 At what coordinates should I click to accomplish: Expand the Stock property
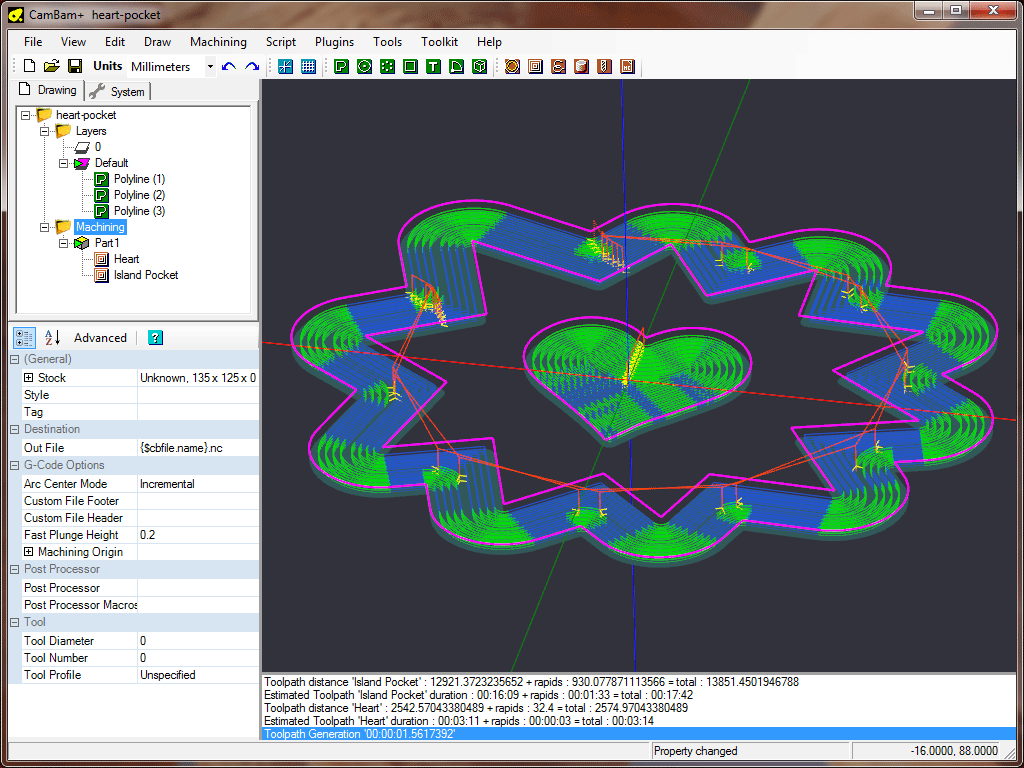tap(28, 378)
